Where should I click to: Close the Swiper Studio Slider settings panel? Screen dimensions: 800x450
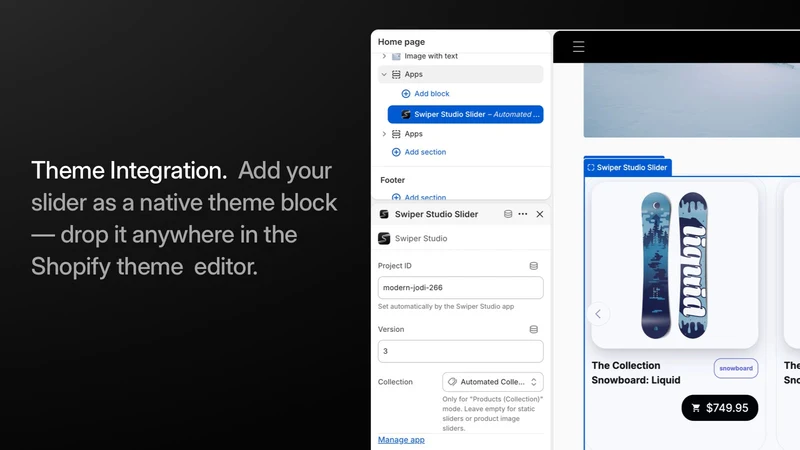[540, 214]
